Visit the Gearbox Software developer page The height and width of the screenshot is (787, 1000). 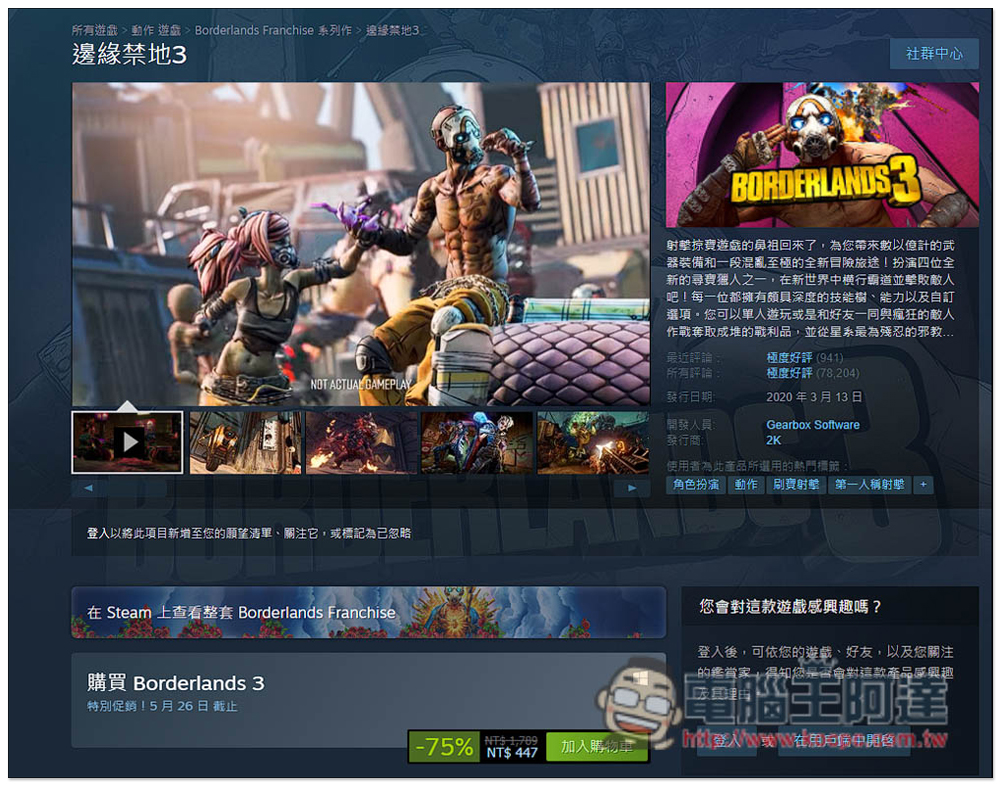coord(812,425)
